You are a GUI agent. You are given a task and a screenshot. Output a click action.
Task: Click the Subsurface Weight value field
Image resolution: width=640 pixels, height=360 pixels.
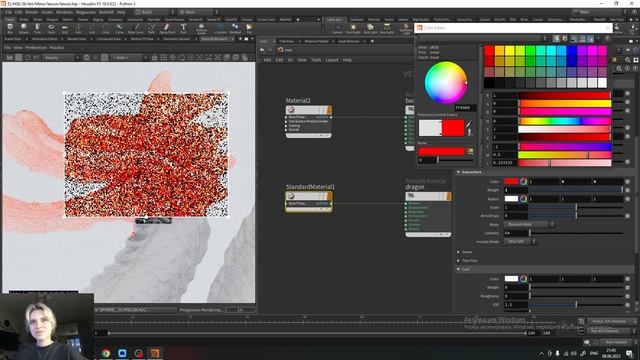[x=516, y=190]
